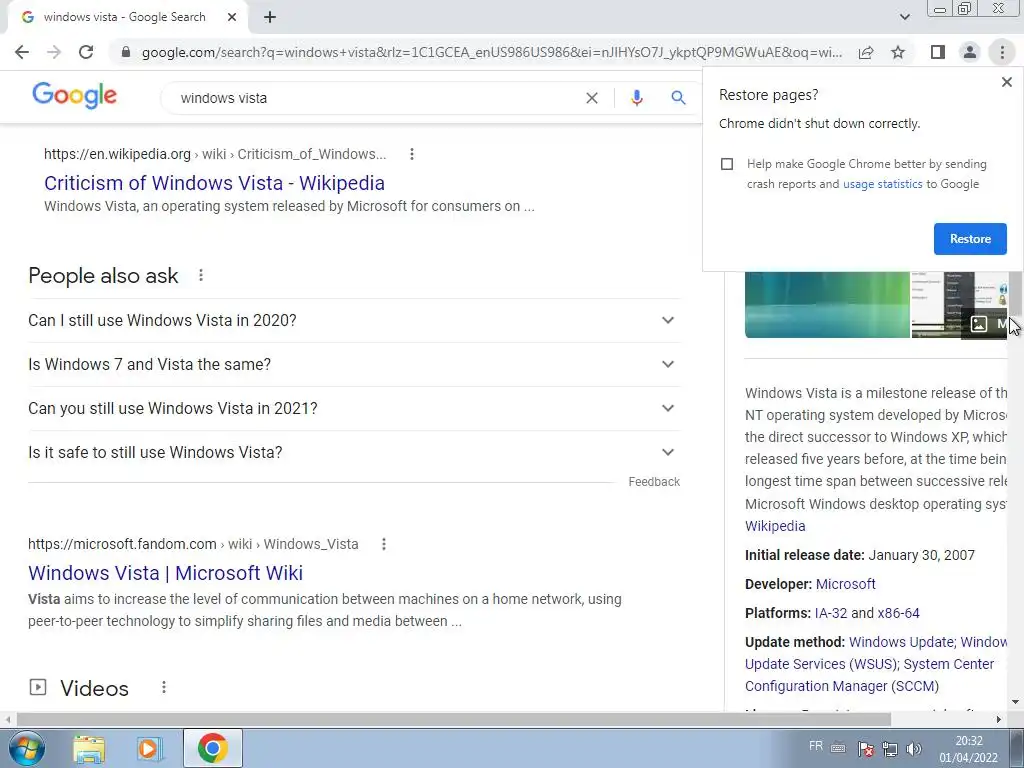Go to Google home via logo
Image resolution: width=1024 pixels, height=768 pixels.
[74, 95]
